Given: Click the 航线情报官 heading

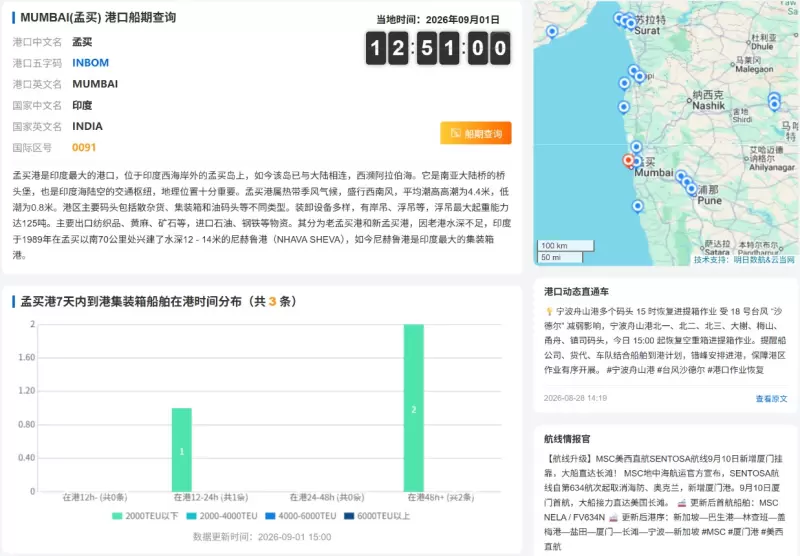Looking at the screenshot, I should pos(567,439).
